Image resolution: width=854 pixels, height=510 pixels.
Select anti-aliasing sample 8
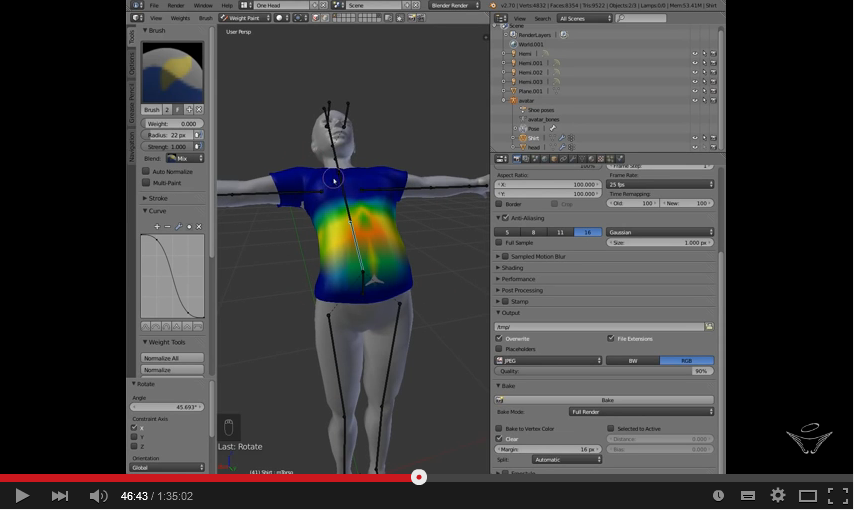(534, 232)
